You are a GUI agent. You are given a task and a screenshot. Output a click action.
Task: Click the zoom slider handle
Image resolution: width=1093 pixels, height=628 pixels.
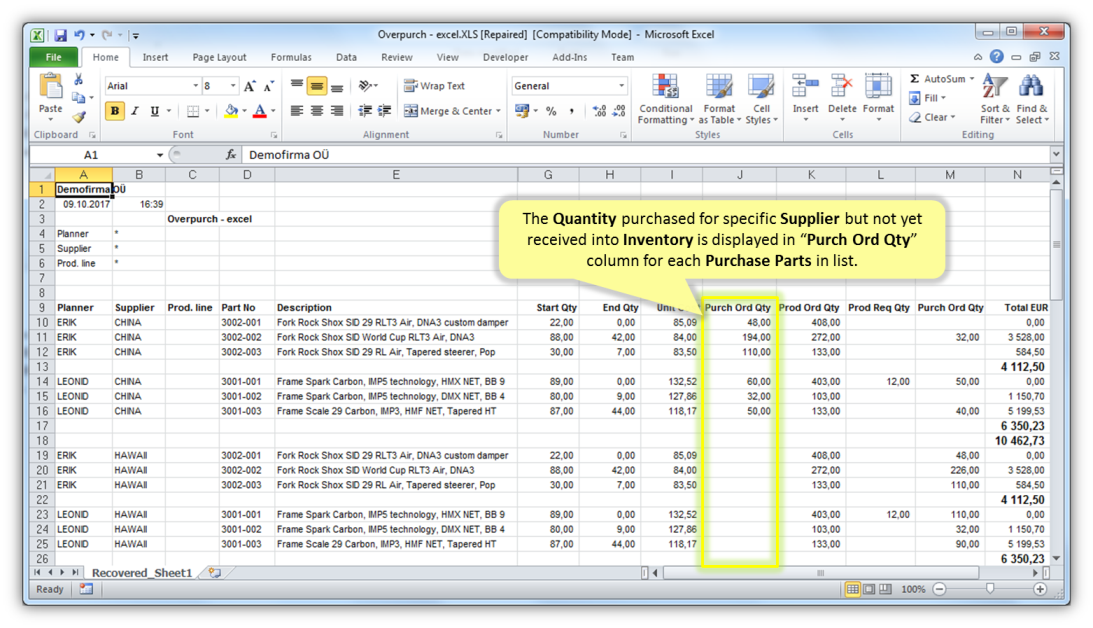[990, 589]
